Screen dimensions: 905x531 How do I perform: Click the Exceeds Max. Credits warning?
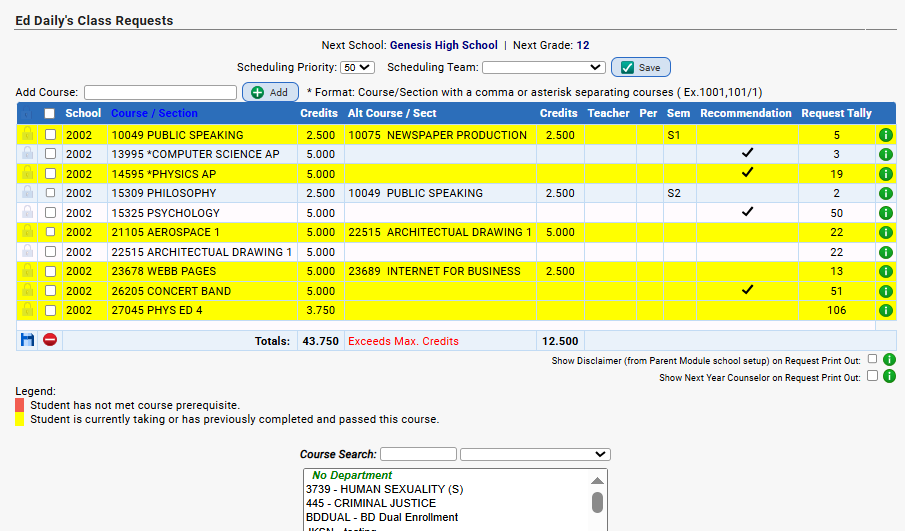coord(403,341)
